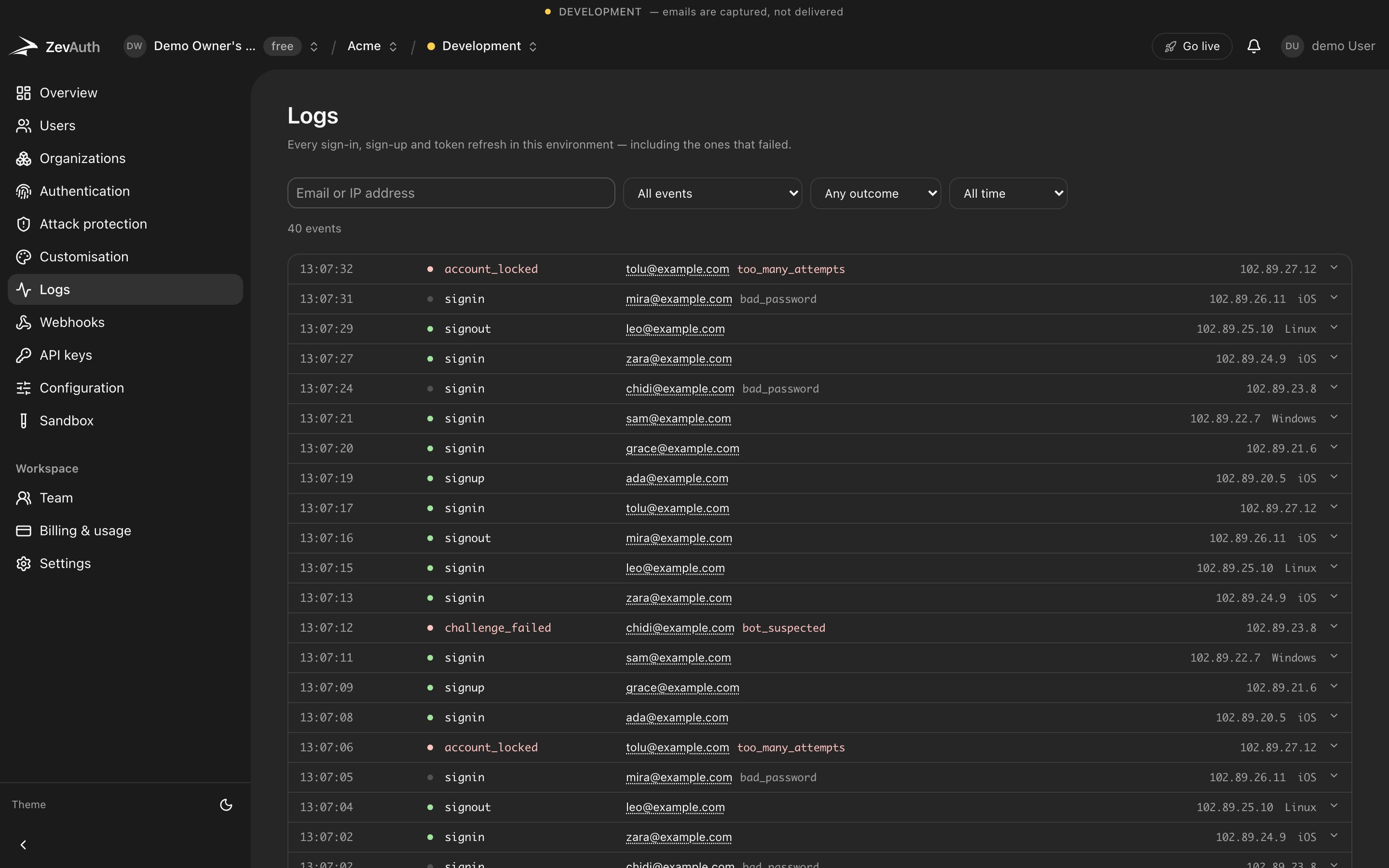Image resolution: width=1389 pixels, height=868 pixels.
Task: Open the All time dropdown
Action: click(x=1008, y=193)
